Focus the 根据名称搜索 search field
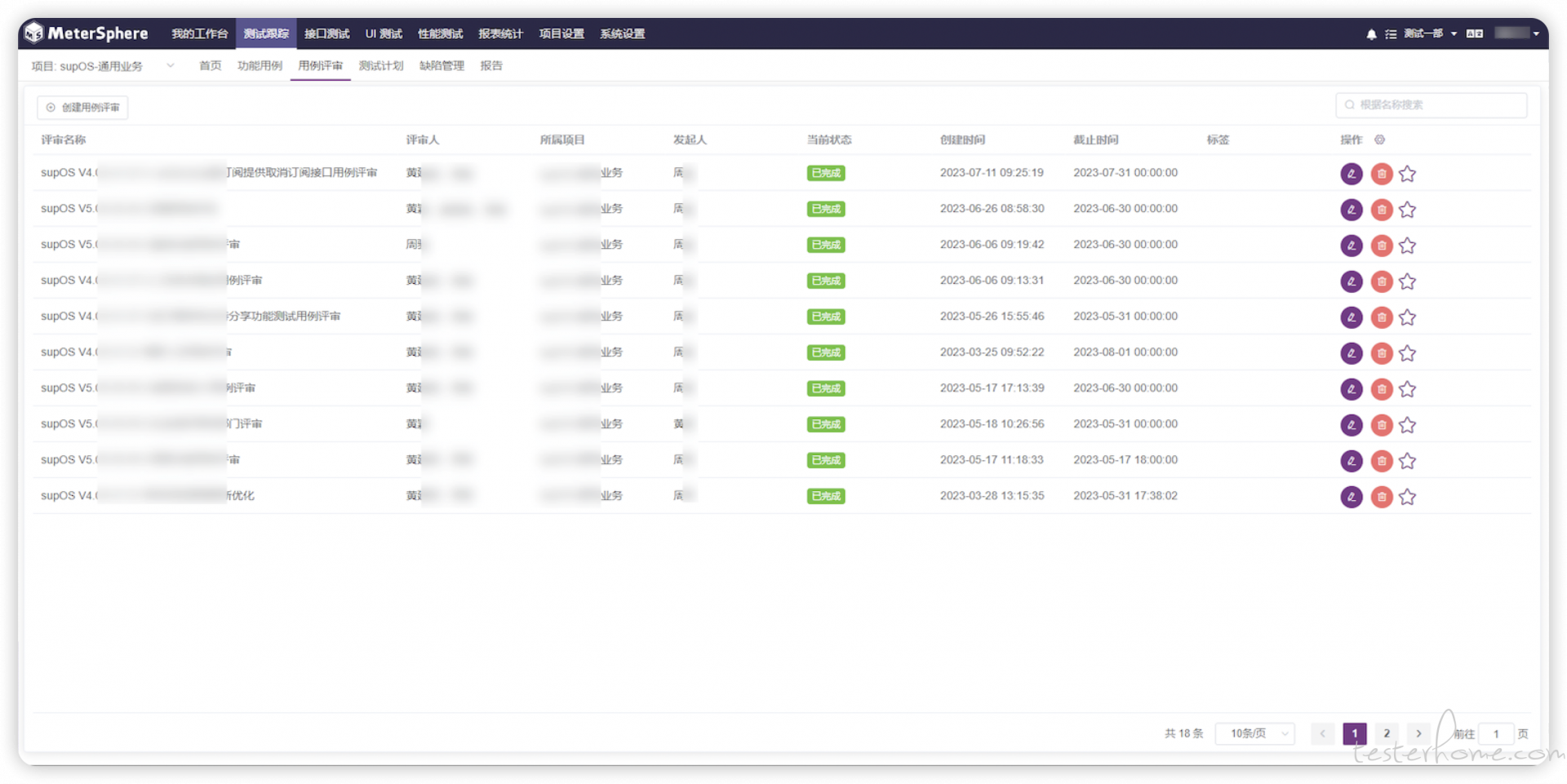The width and height of the screenshot is (1567, 784). click(1431, 105)
